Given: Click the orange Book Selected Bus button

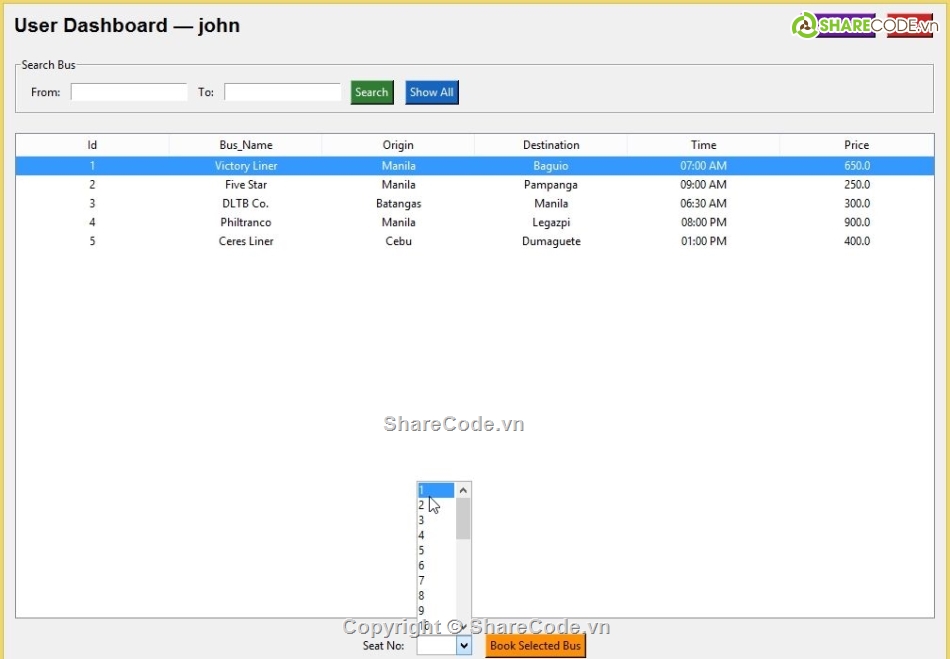Looking at the screenshot, I should click(x=535, y=645).
